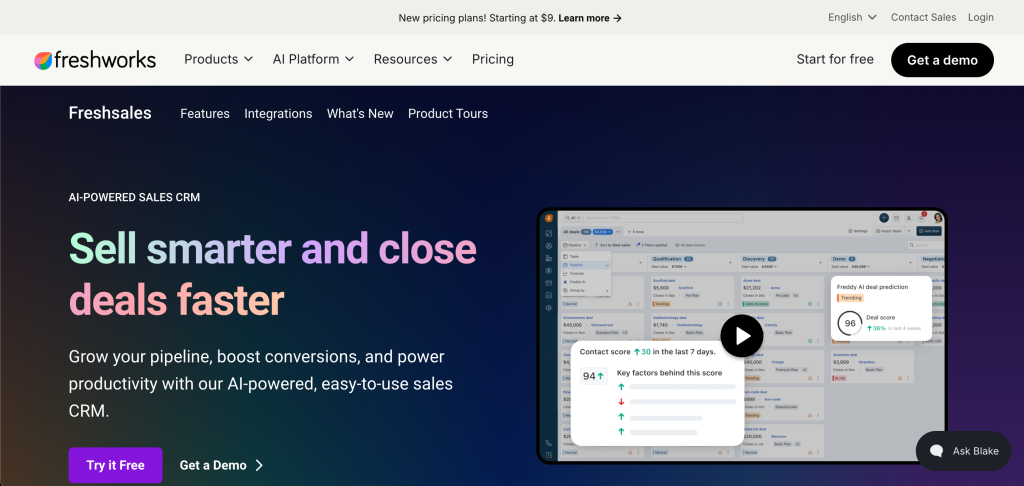
Task: Open the Integrations tab
Action: point(278,114)
